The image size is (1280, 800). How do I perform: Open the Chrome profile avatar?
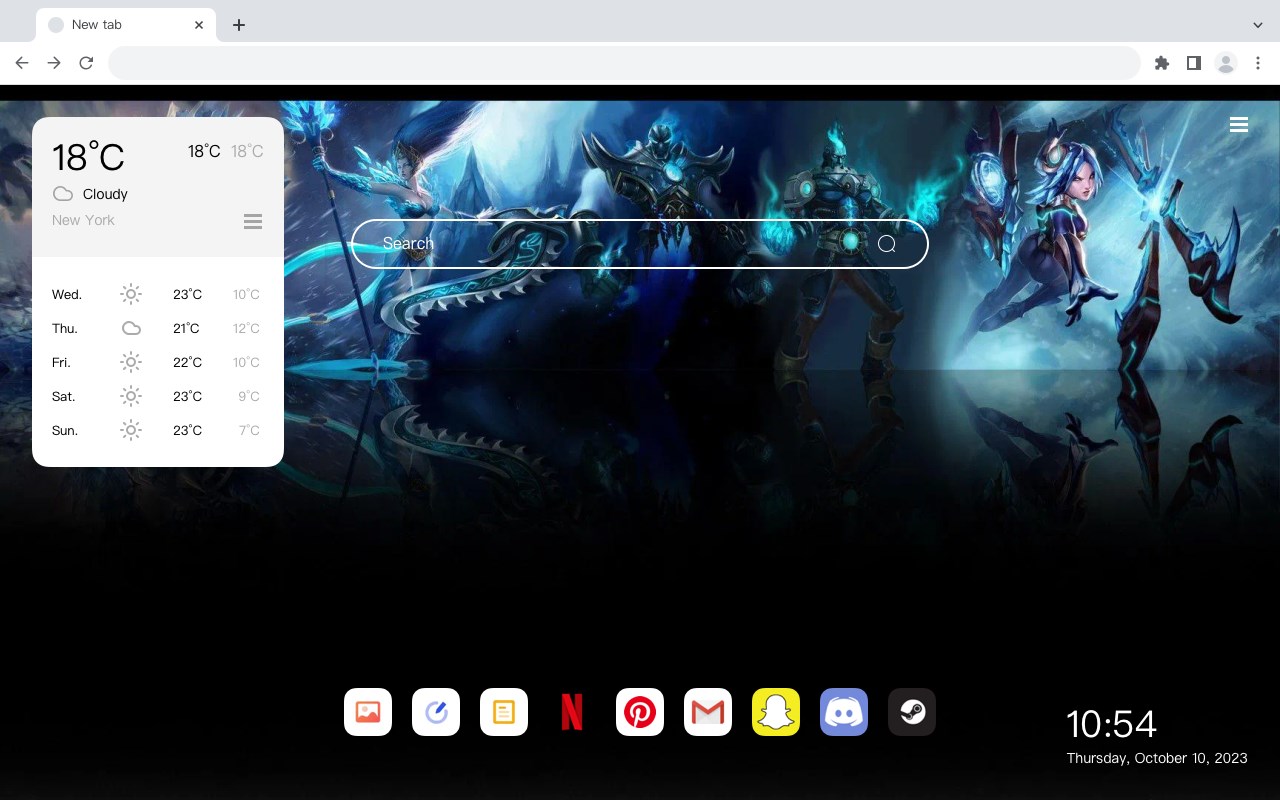(1226, 63)
